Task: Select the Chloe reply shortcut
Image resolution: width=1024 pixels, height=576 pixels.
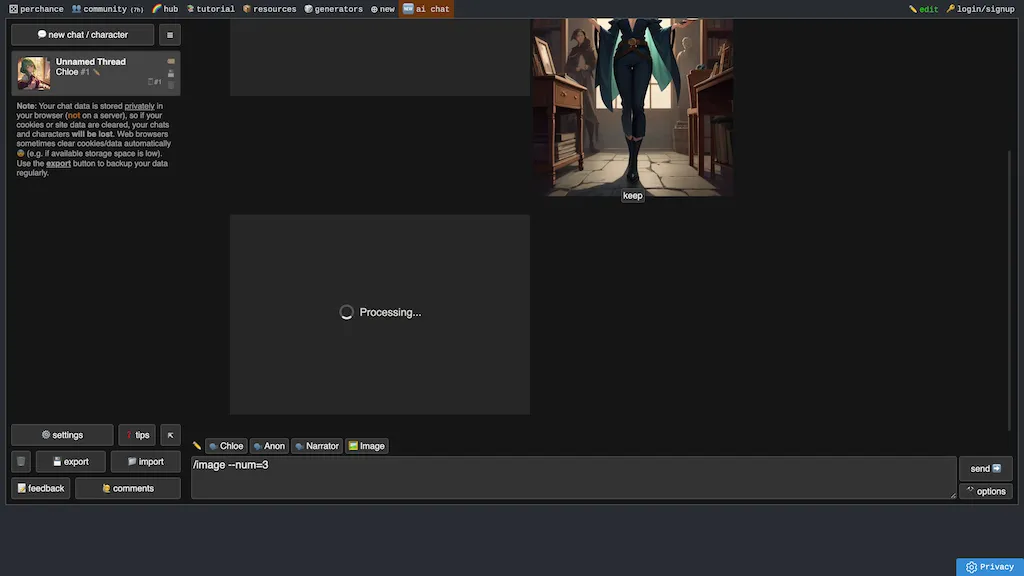Action: point(226,446)
